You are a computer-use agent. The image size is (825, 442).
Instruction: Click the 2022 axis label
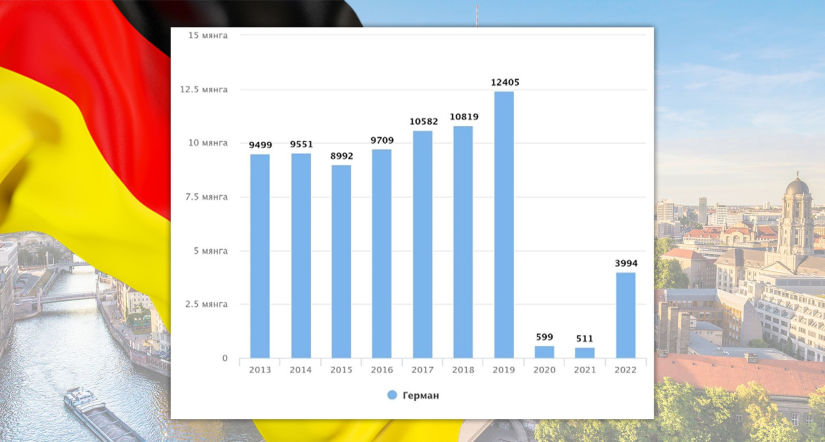pyautogui.click(x=626, y=370)
